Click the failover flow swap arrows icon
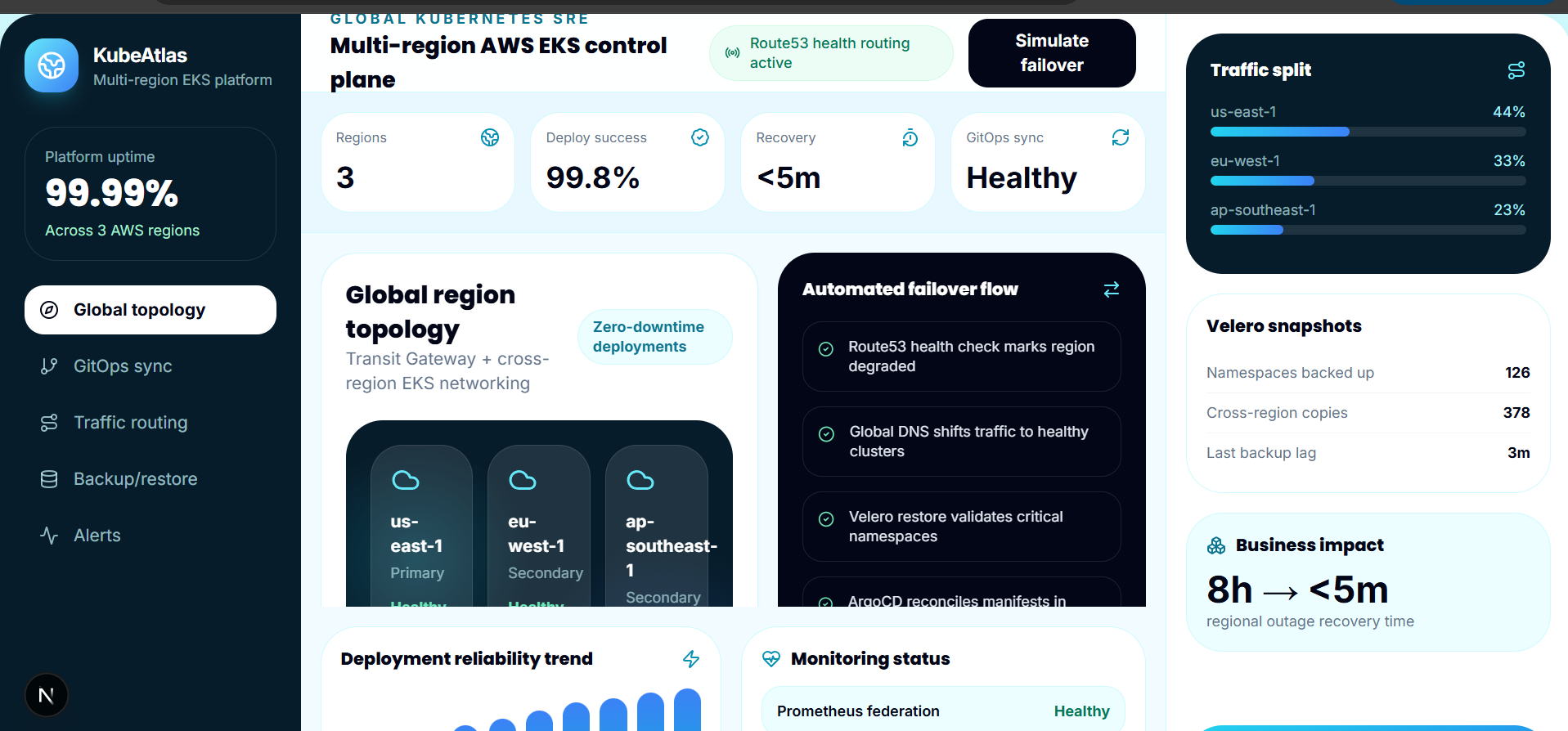This screenshot has width=1568, height=731. 1112,289
